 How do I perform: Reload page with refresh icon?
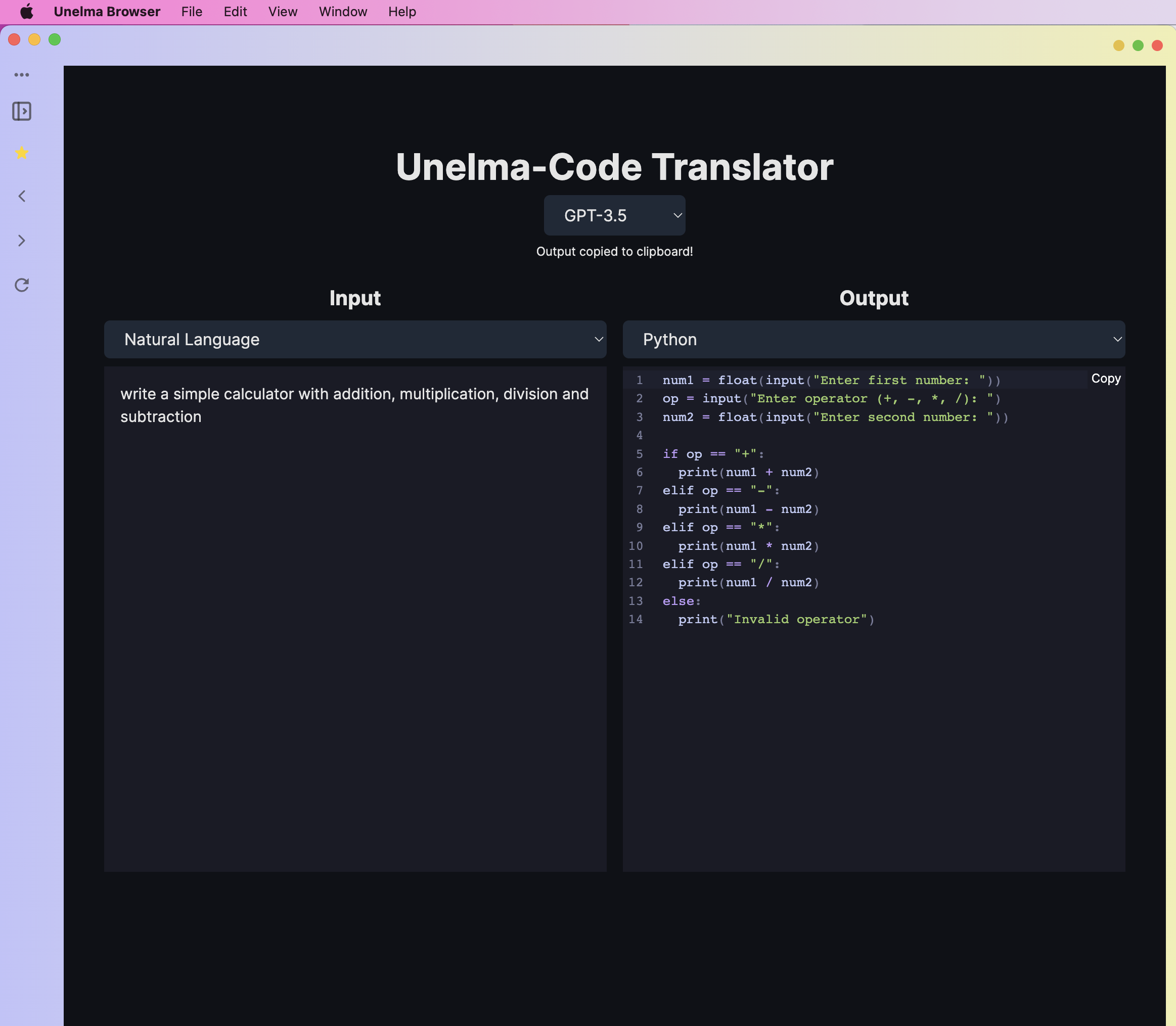click(22, 285)
